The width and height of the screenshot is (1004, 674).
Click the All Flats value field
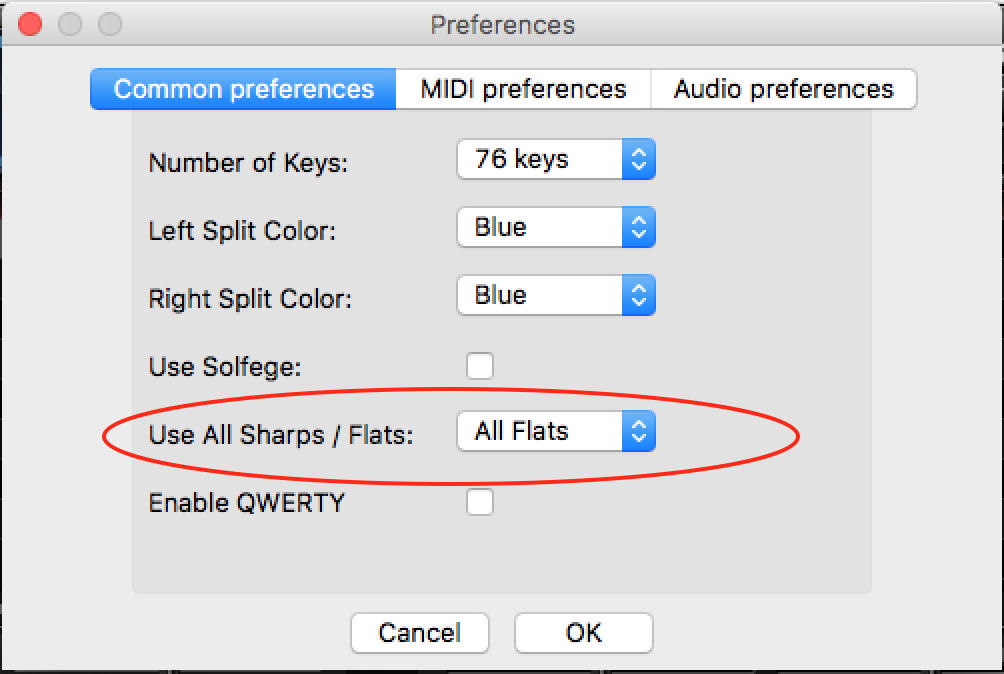pos(540,431)
